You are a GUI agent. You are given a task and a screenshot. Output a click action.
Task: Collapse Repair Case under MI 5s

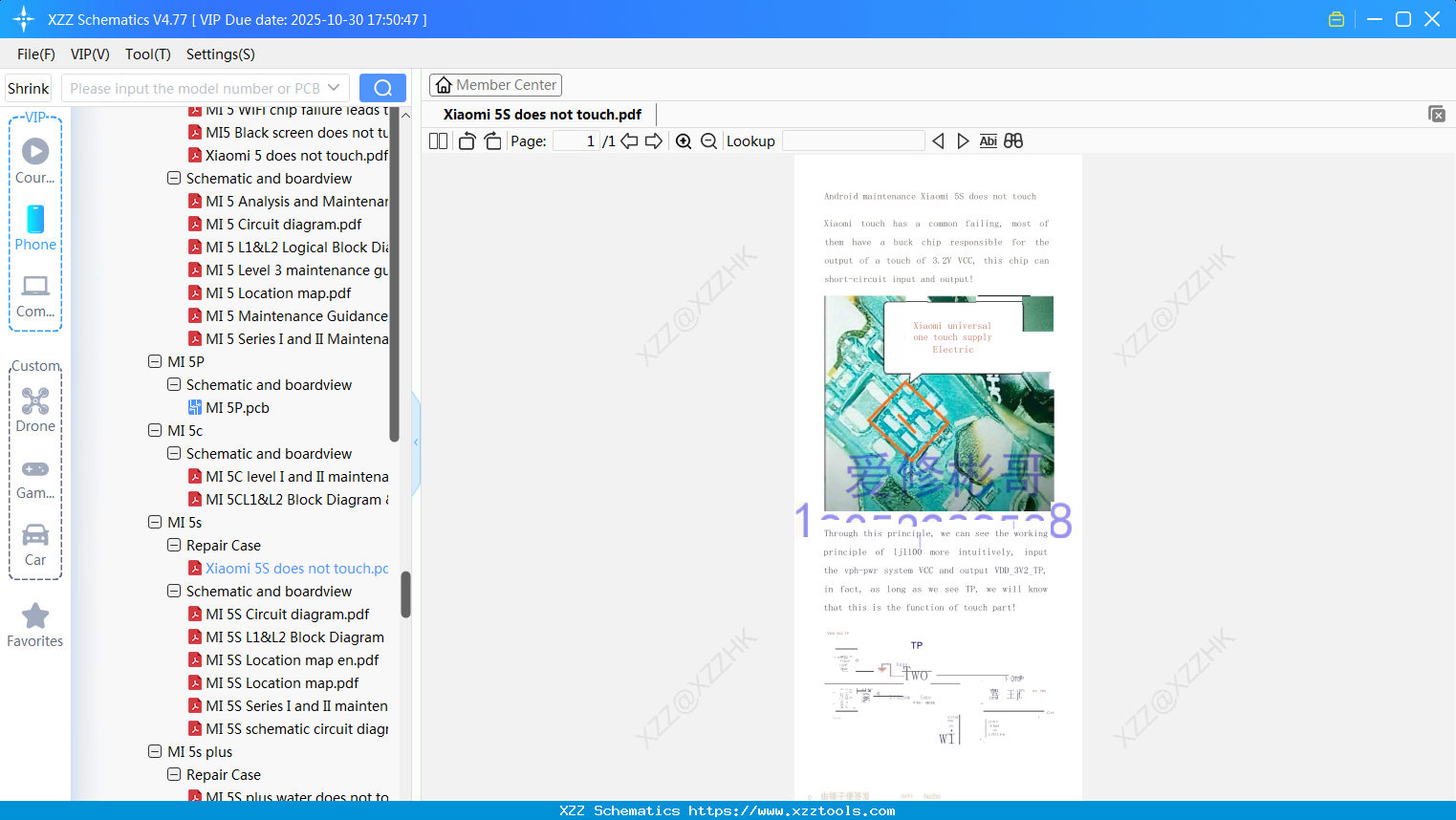[174, 546]
